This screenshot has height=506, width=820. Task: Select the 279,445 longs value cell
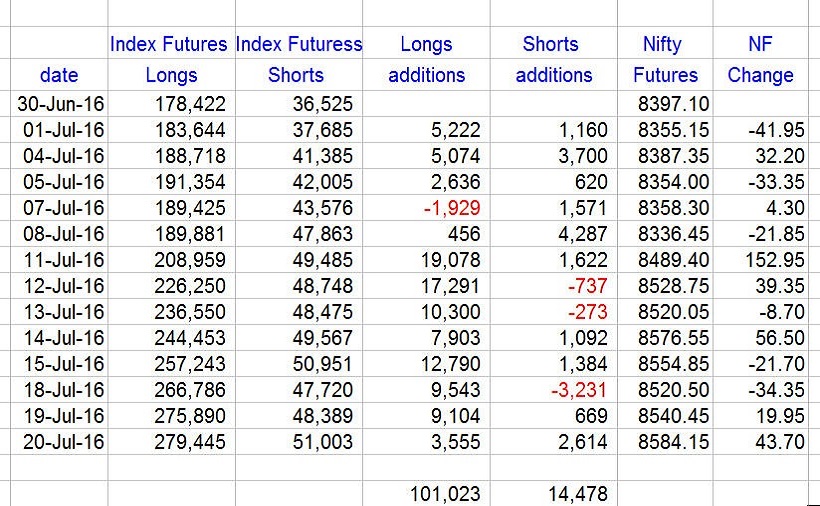pyautogui.click(x=172, y=442)
